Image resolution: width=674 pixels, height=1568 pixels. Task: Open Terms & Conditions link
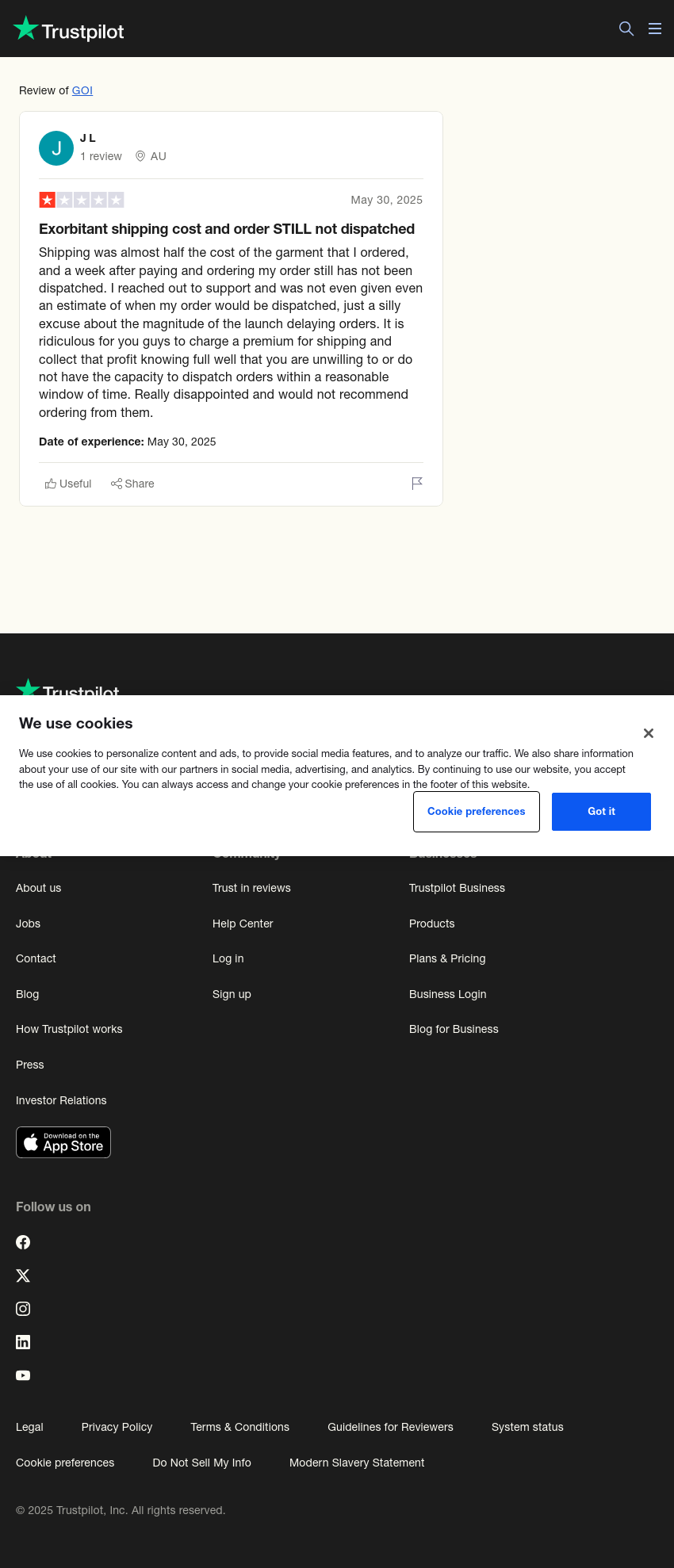point(239,1427)
